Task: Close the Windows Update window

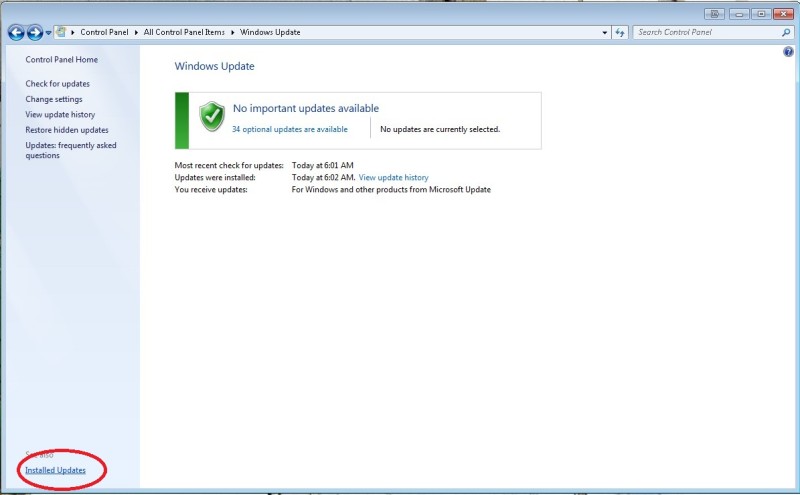Action: [x=783, y=14]
